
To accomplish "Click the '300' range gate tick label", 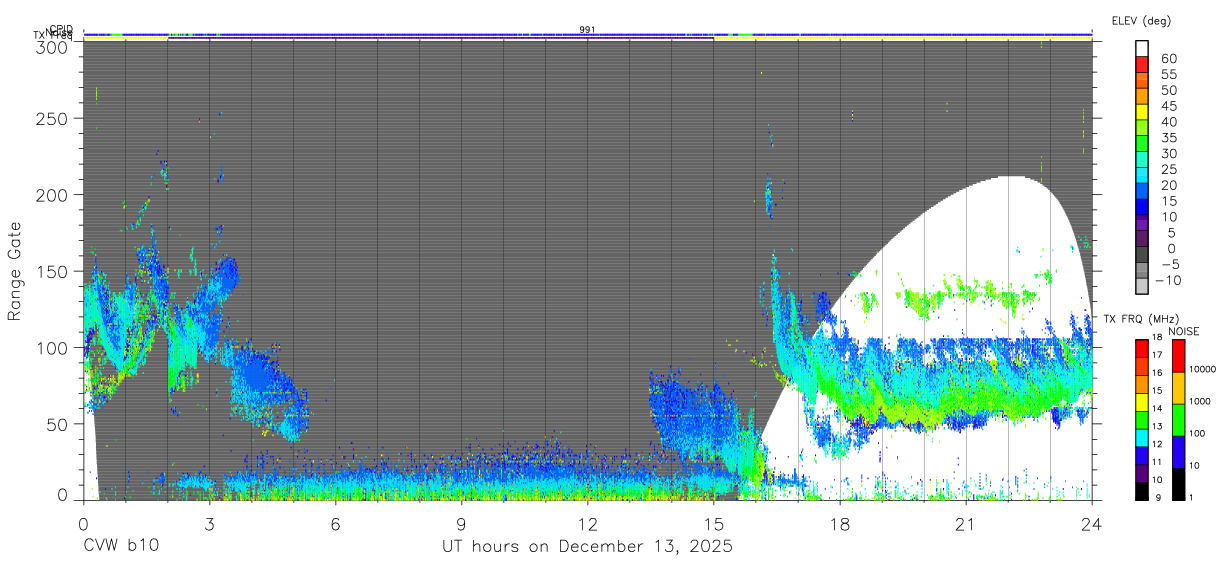I will 52,47.
